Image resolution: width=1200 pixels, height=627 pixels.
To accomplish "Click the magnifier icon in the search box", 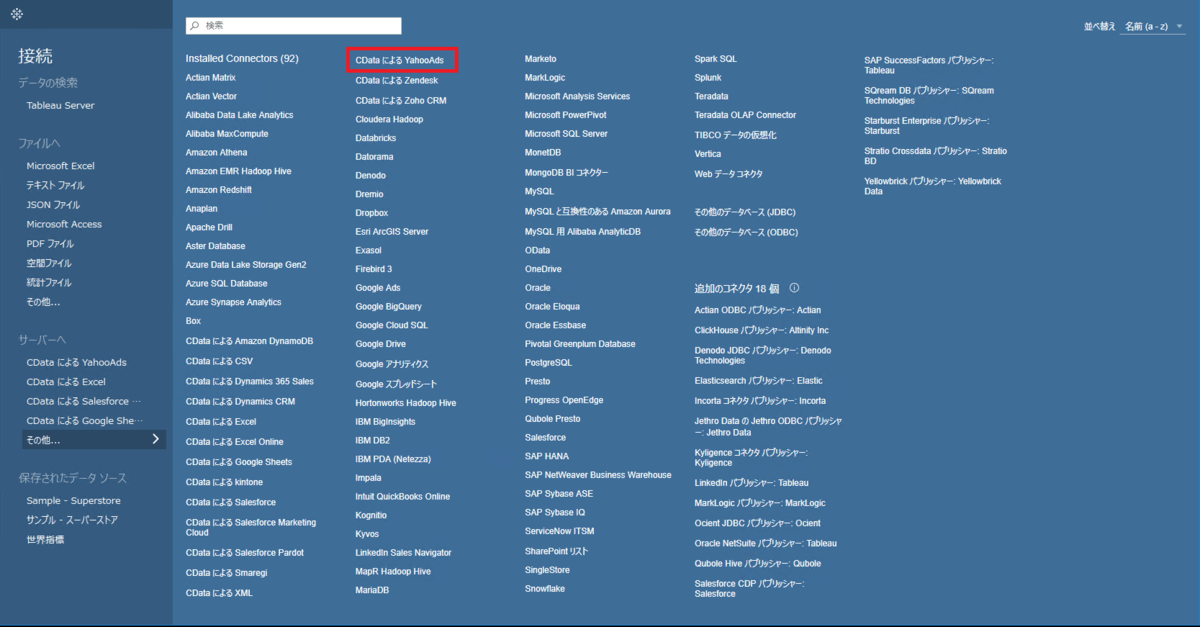I will 195,25.
